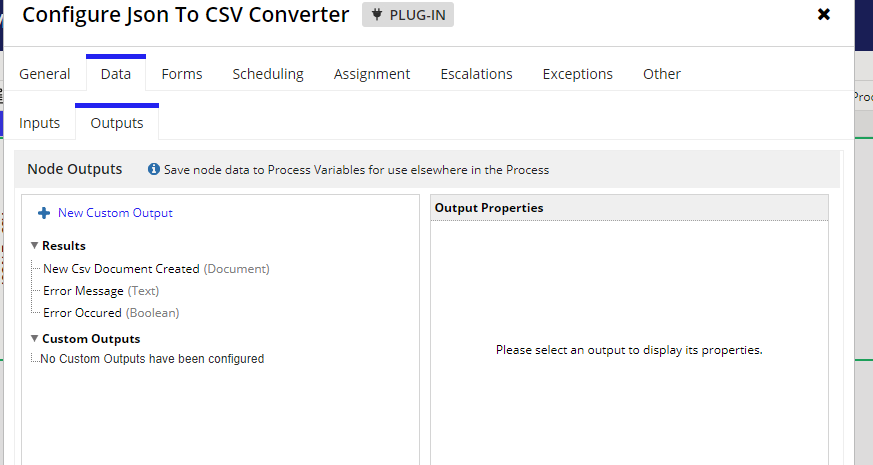This screenshot has height=465, width=873.
Task: Switch to the Other tab
Action: [662, 74]
